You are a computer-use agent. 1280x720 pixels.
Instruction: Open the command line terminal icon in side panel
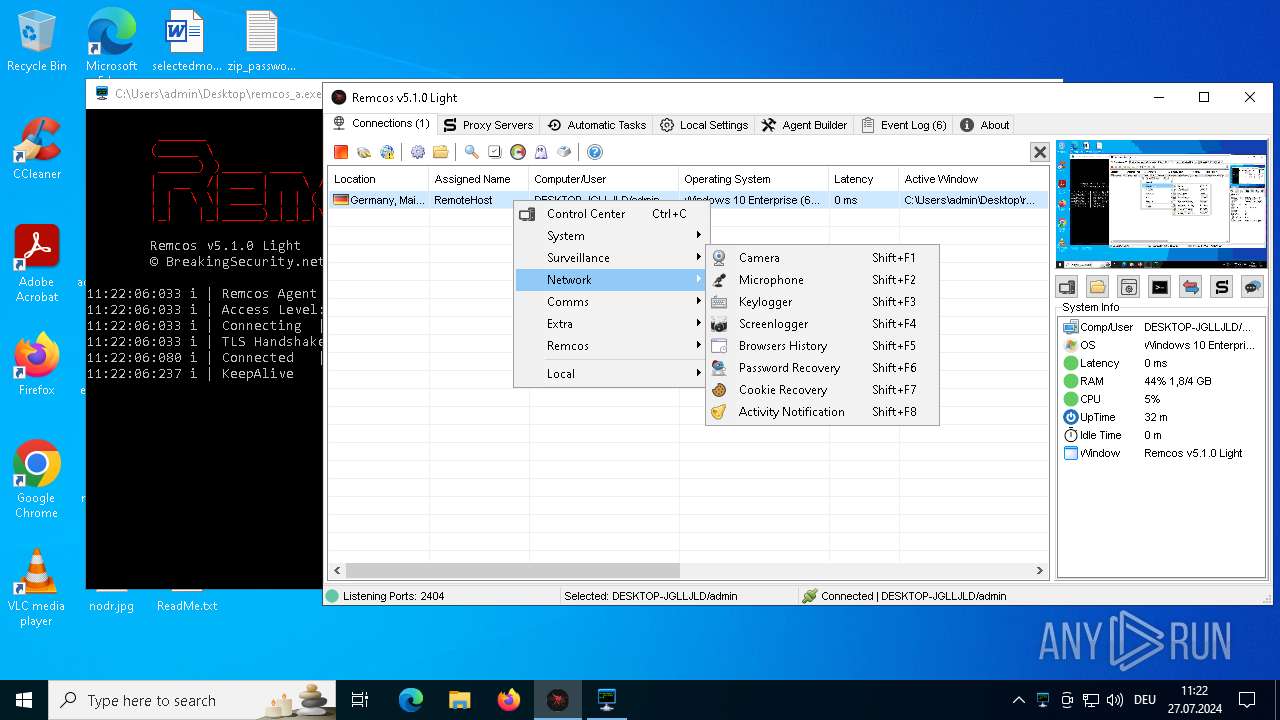pos(1160,287)
